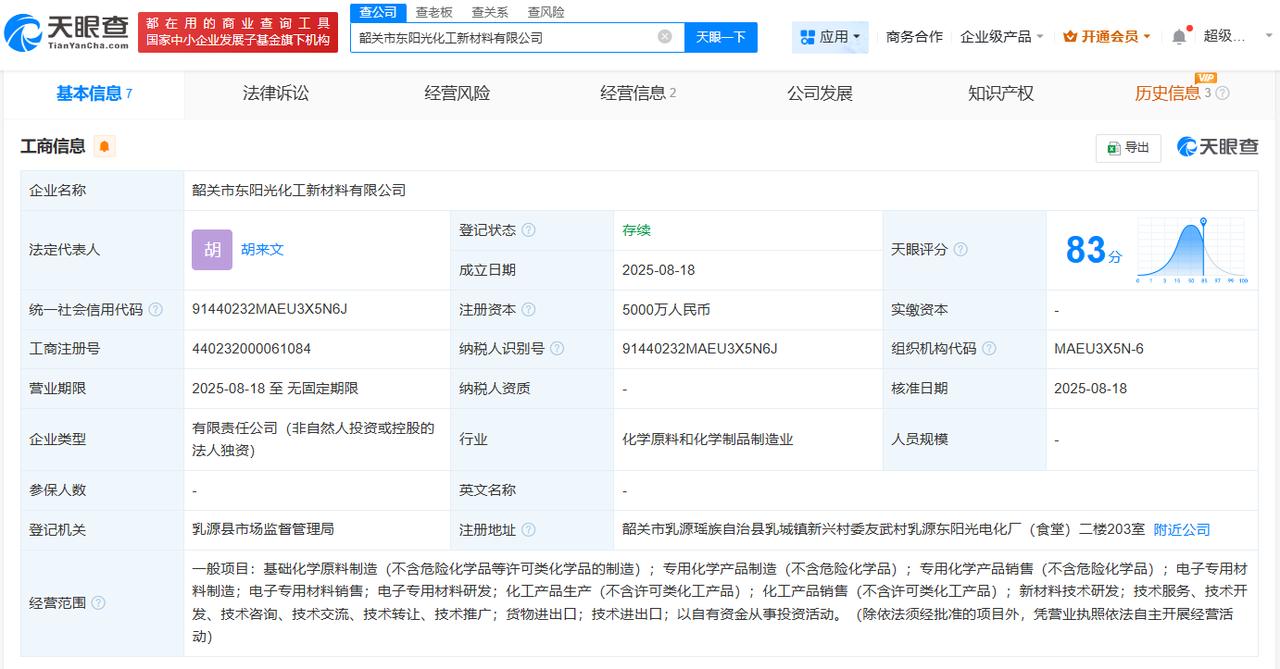Click help icon next to 登记状态
The height and width of the screenshot is (669, 1280).
tap(528, 230)
